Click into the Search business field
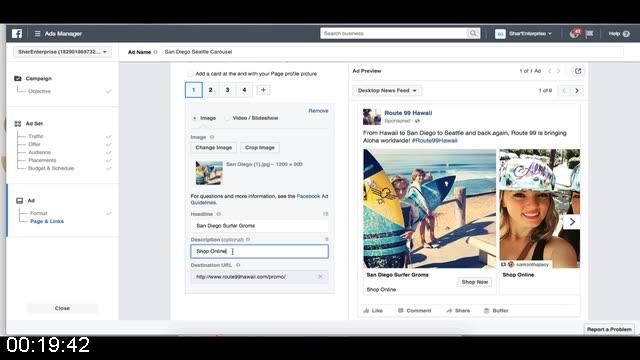 393,33
